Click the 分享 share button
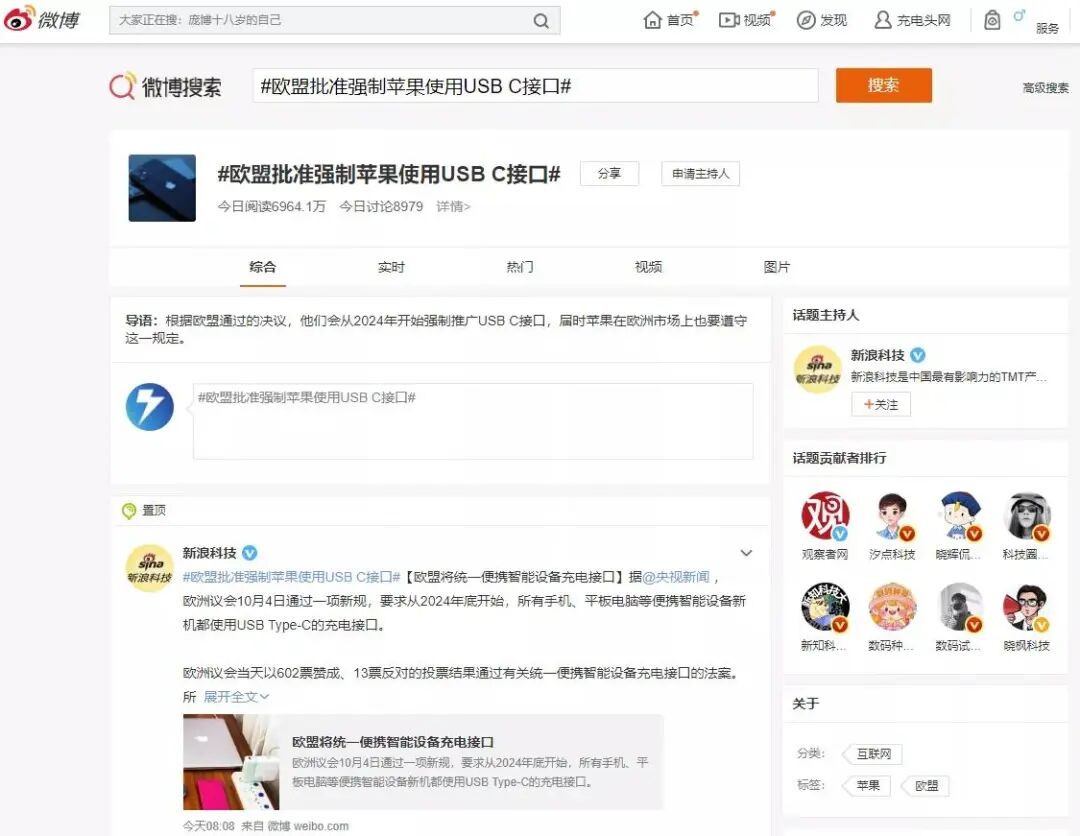The height and width of the screenshot is (836, 1080). (x=609, y=174)
